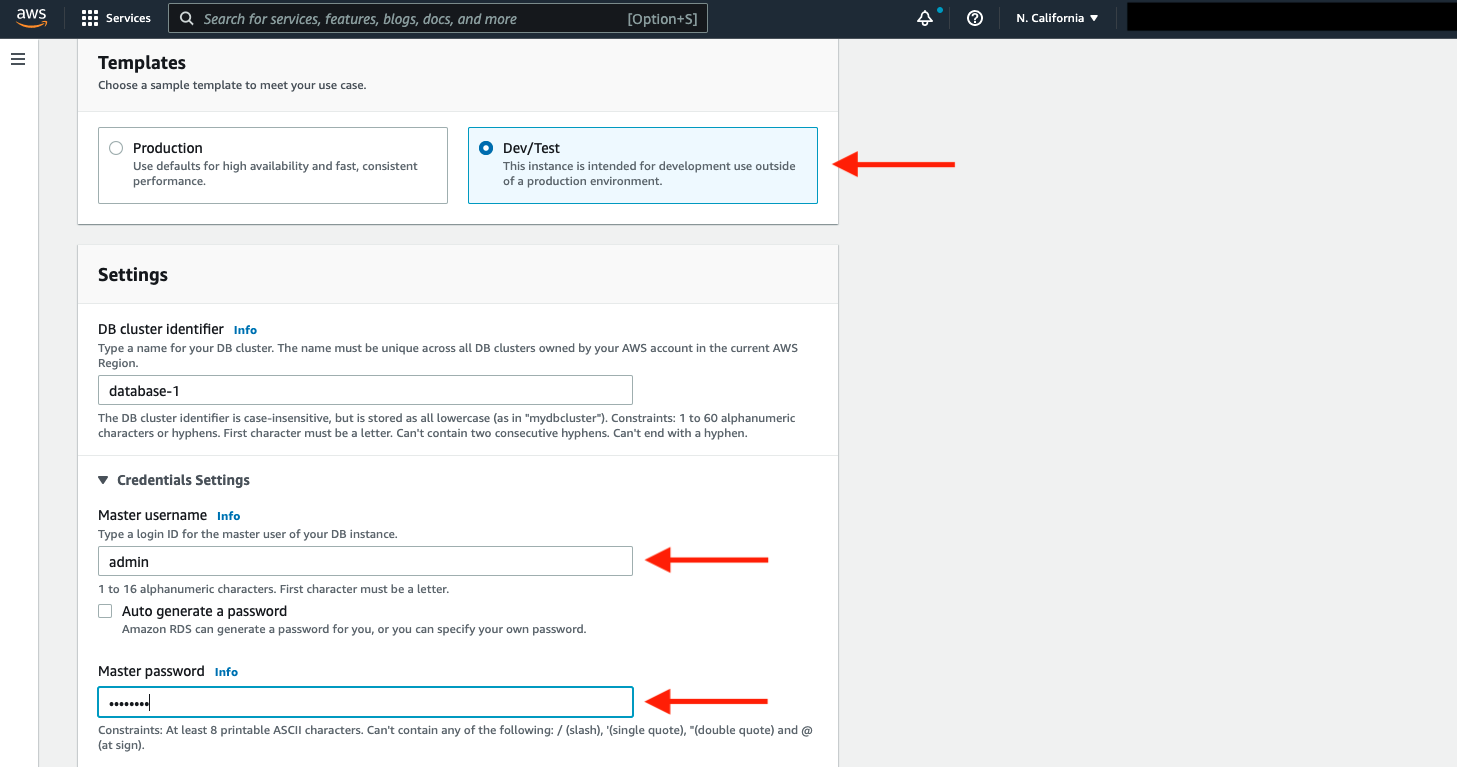Click the Services menu label
Viewport: 1457px width, 767px height.
click(128, 18)
